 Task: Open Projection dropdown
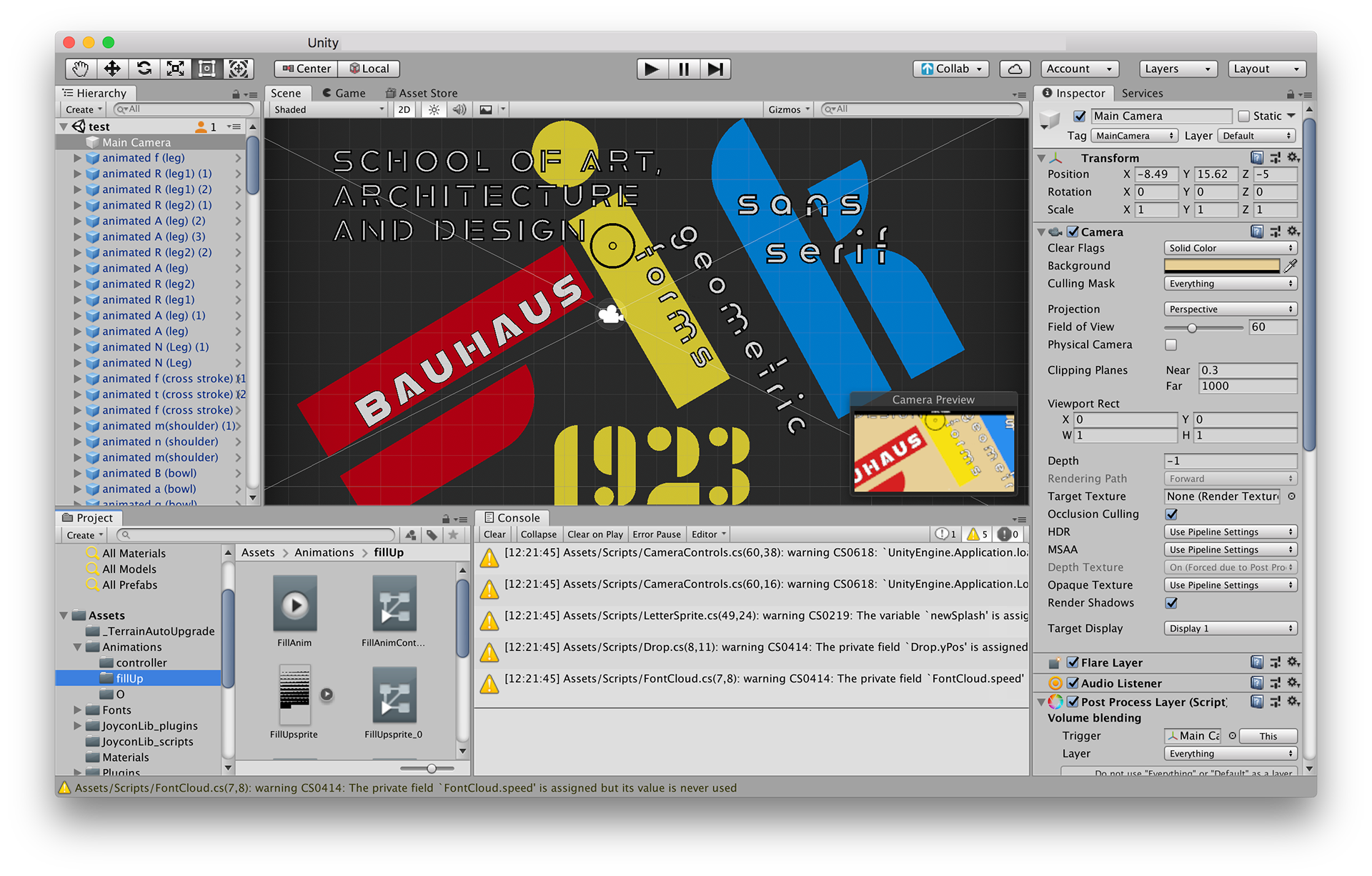1231,309
